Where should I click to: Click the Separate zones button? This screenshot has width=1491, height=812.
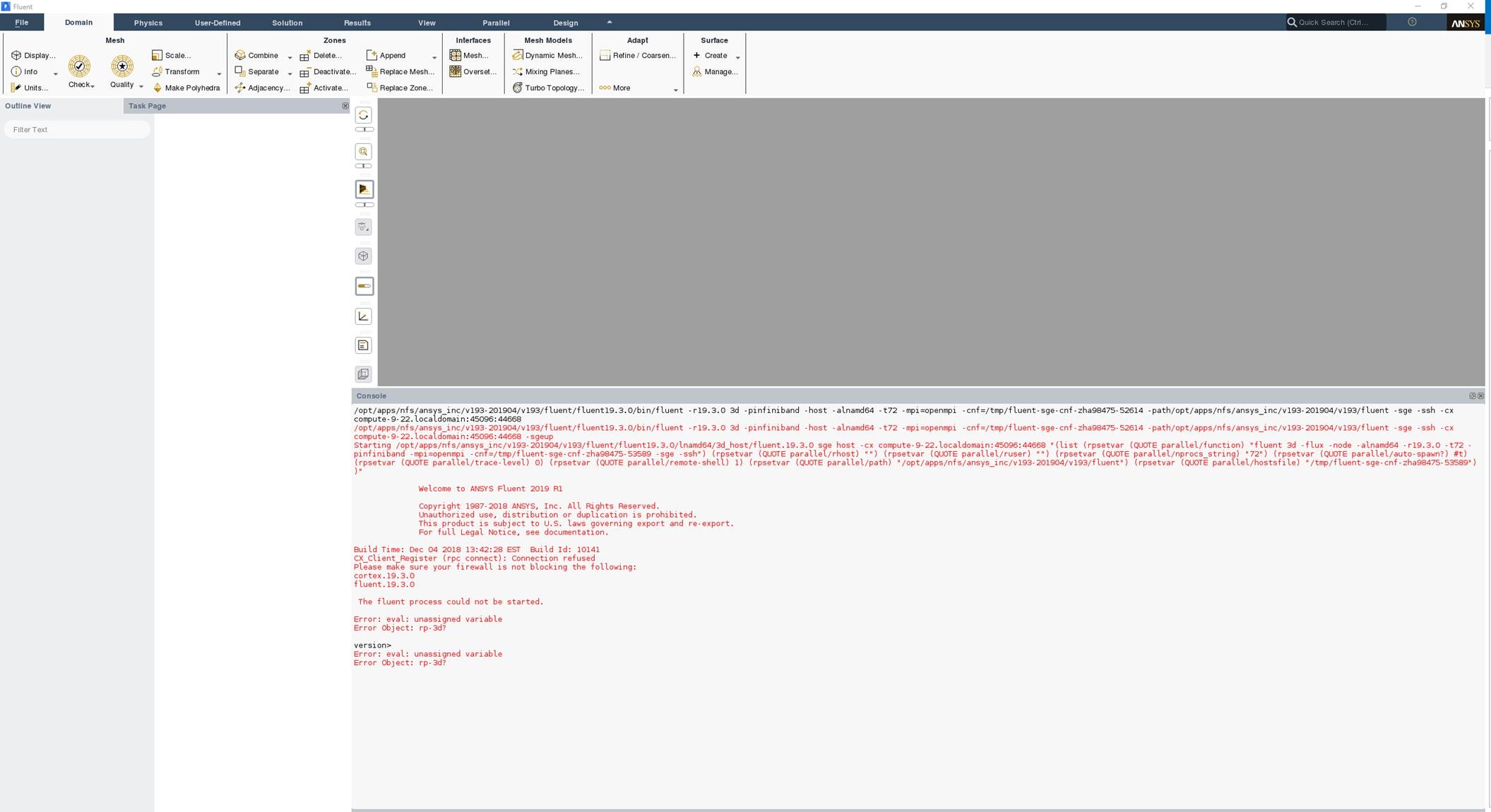click(257, 71)
